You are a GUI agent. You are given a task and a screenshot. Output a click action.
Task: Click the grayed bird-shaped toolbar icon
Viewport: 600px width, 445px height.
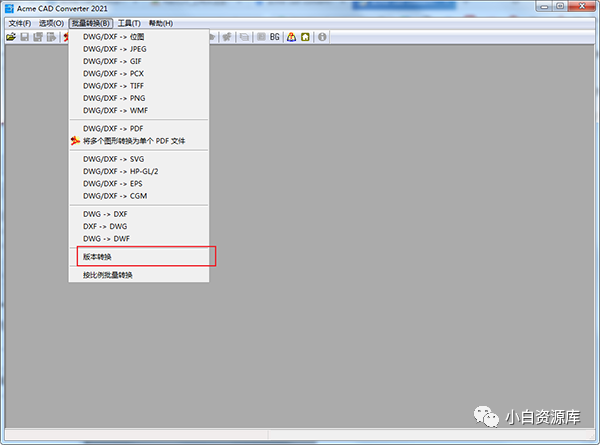coord(227,37)
